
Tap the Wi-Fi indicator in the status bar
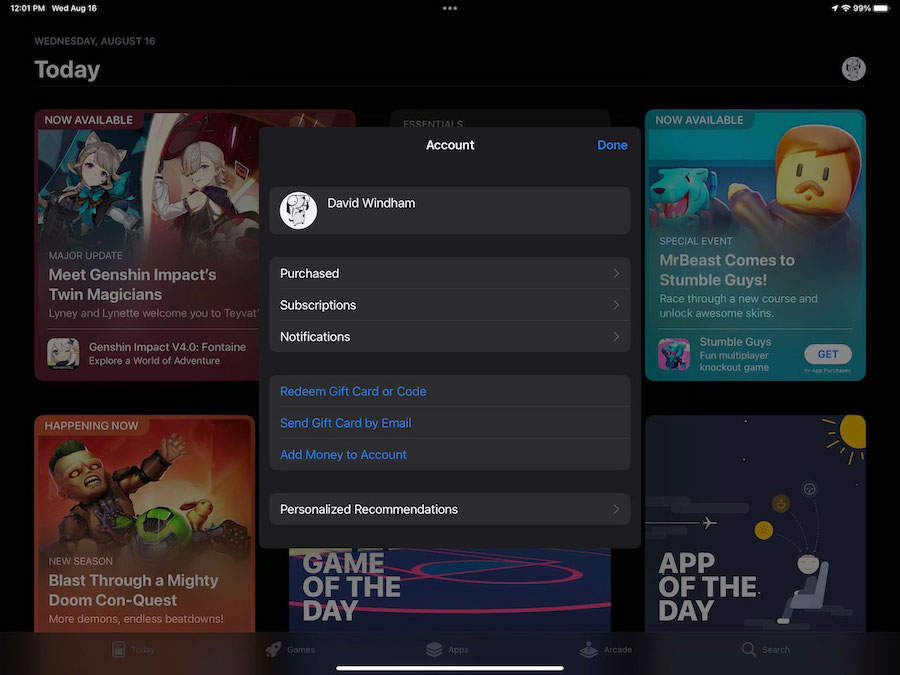coord(845,8)
